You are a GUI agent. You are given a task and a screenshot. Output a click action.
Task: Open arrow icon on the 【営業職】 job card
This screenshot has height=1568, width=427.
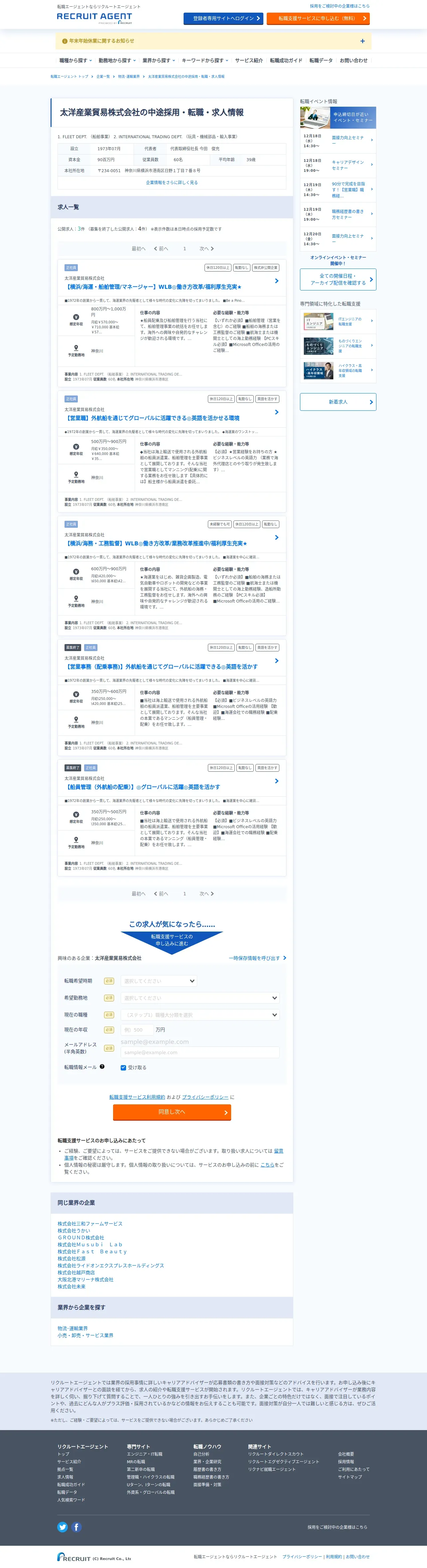click(277, 412)
